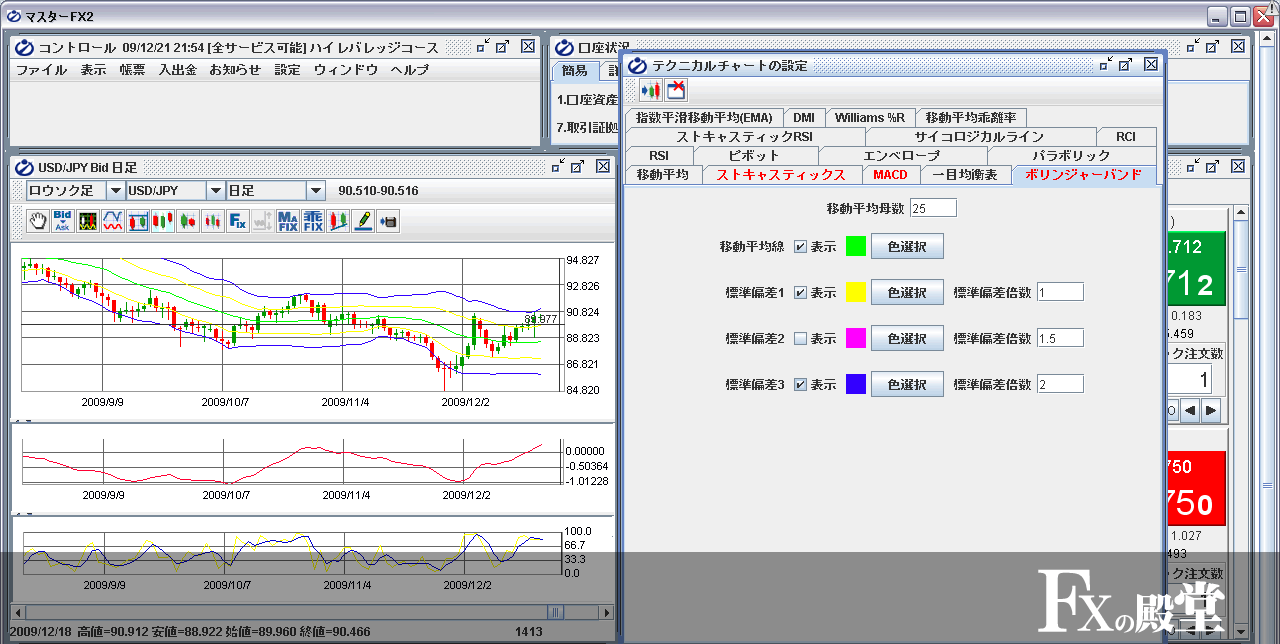Click the two-candle green and red icon

[188, 221]
